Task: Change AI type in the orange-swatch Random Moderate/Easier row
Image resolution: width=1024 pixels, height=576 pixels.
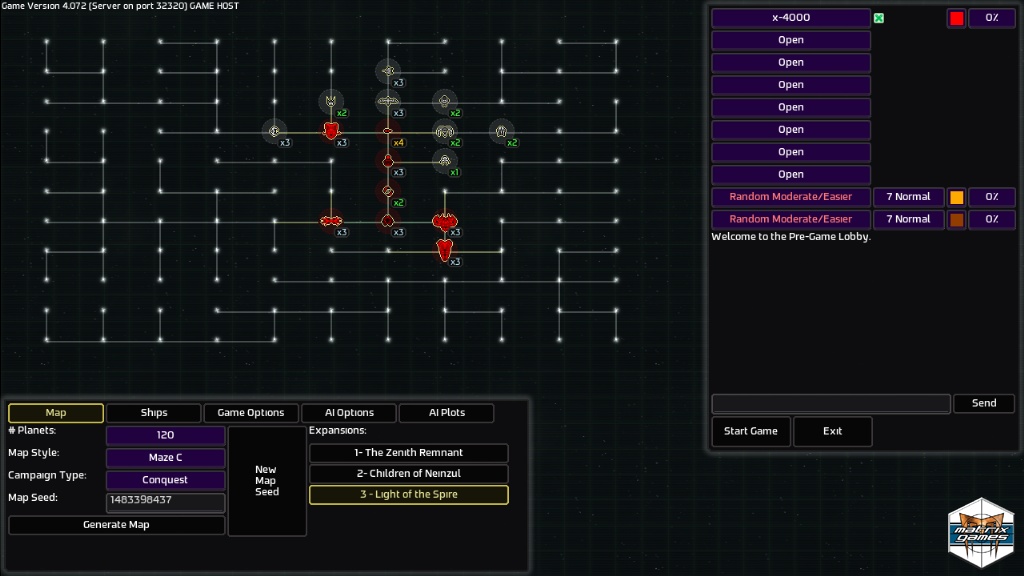Action: coord(791,197)
